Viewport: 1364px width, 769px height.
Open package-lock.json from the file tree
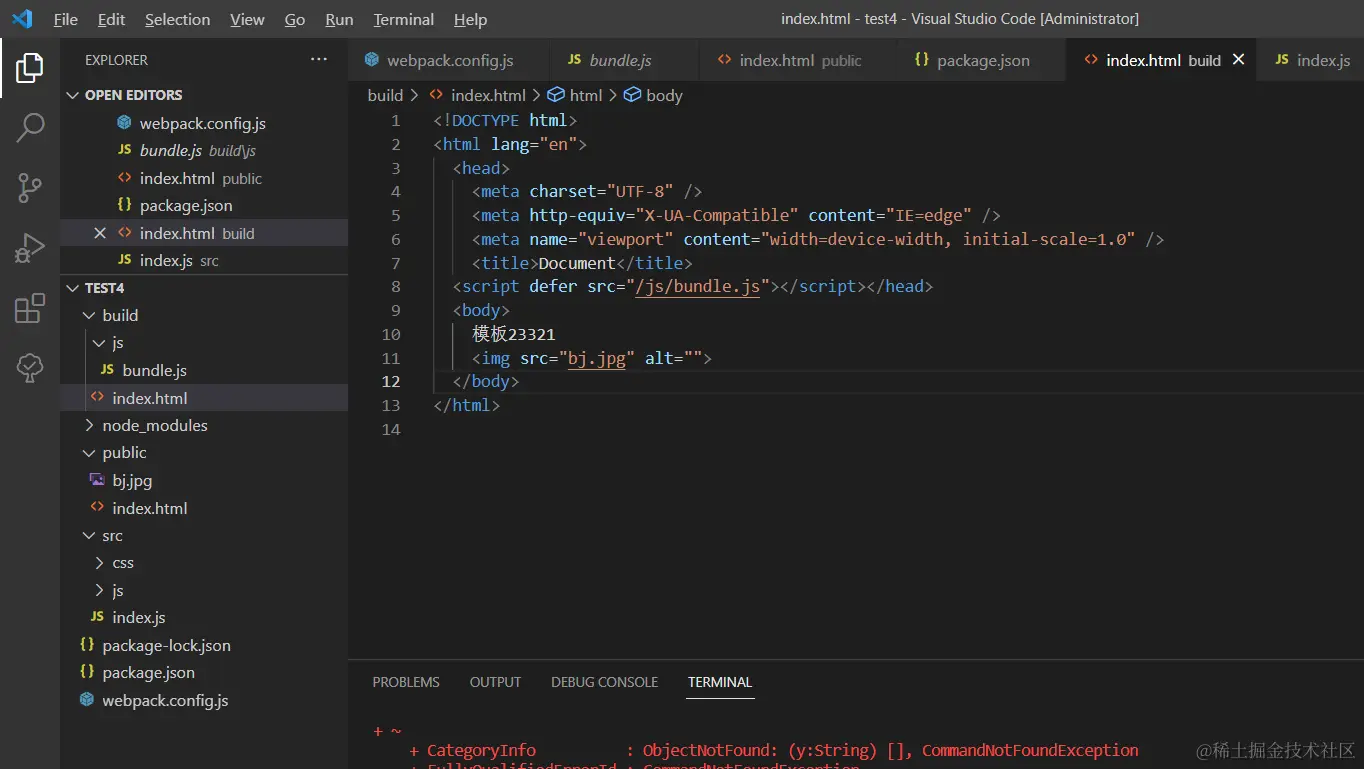166,645
